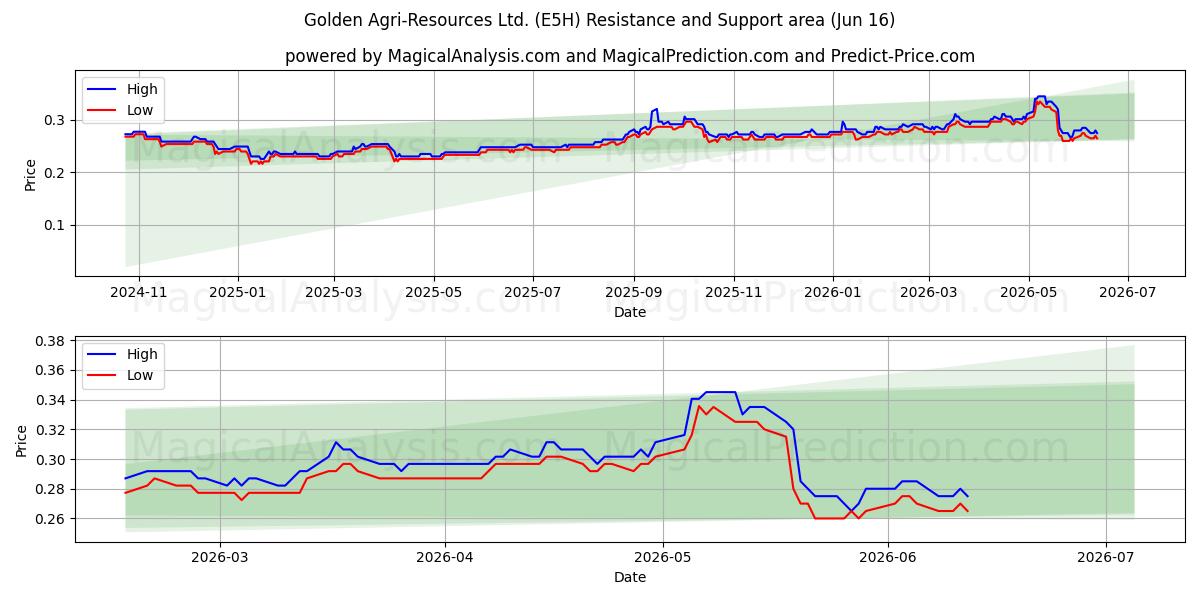Viewport: 1200px width, 600px height.
Task: Click the top chart's 'Price' y-axis label
Action: (31, 173)
